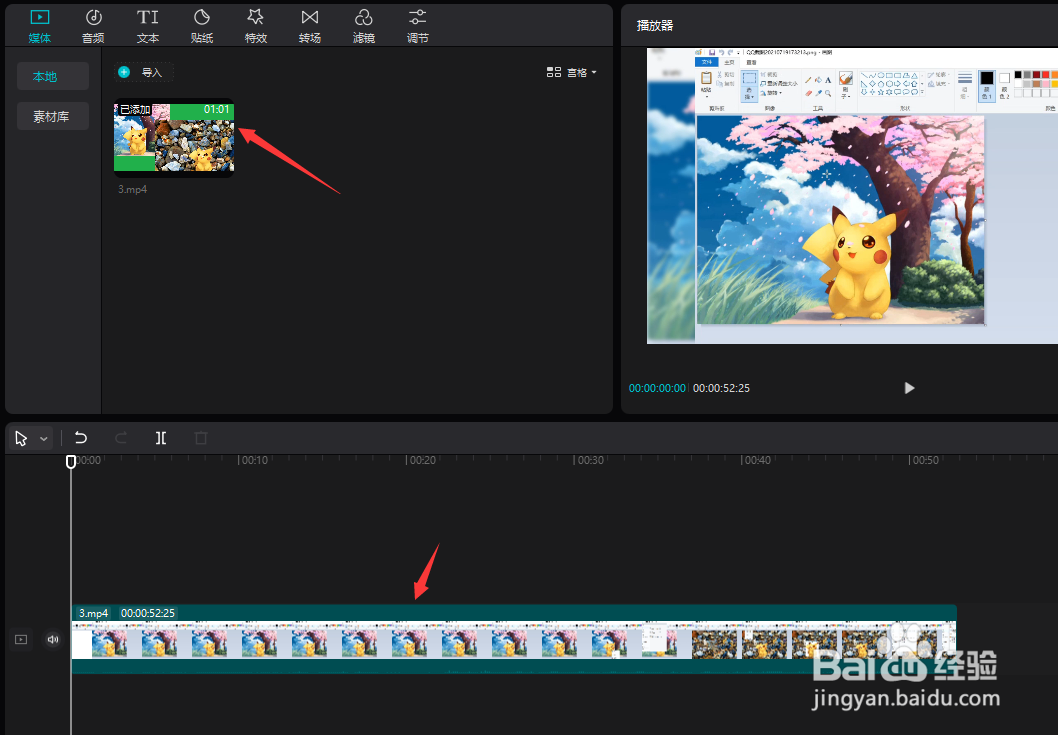
Task: Open the 素材库 material library
Action: pos(53,116)
